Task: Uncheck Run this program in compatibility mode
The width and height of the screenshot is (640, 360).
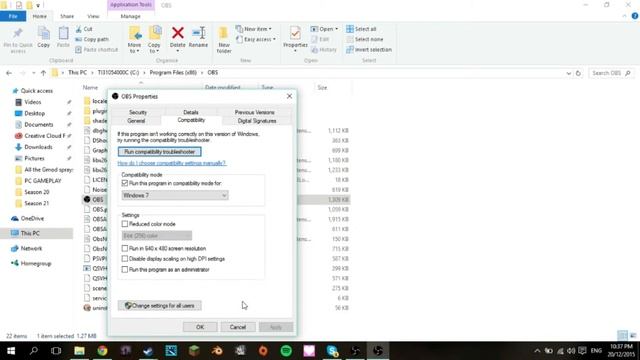Action: [x=125, y=184]
